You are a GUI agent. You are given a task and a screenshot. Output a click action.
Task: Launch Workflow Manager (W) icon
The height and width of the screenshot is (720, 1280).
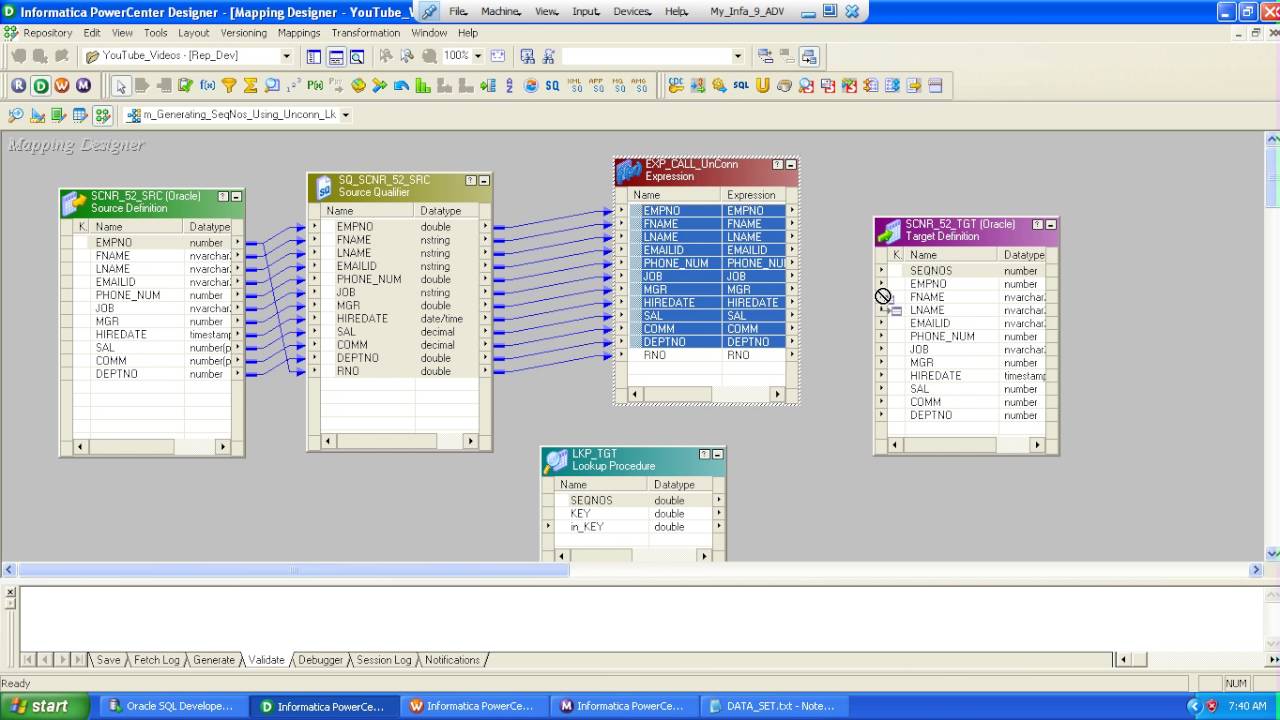pos(62,86)
